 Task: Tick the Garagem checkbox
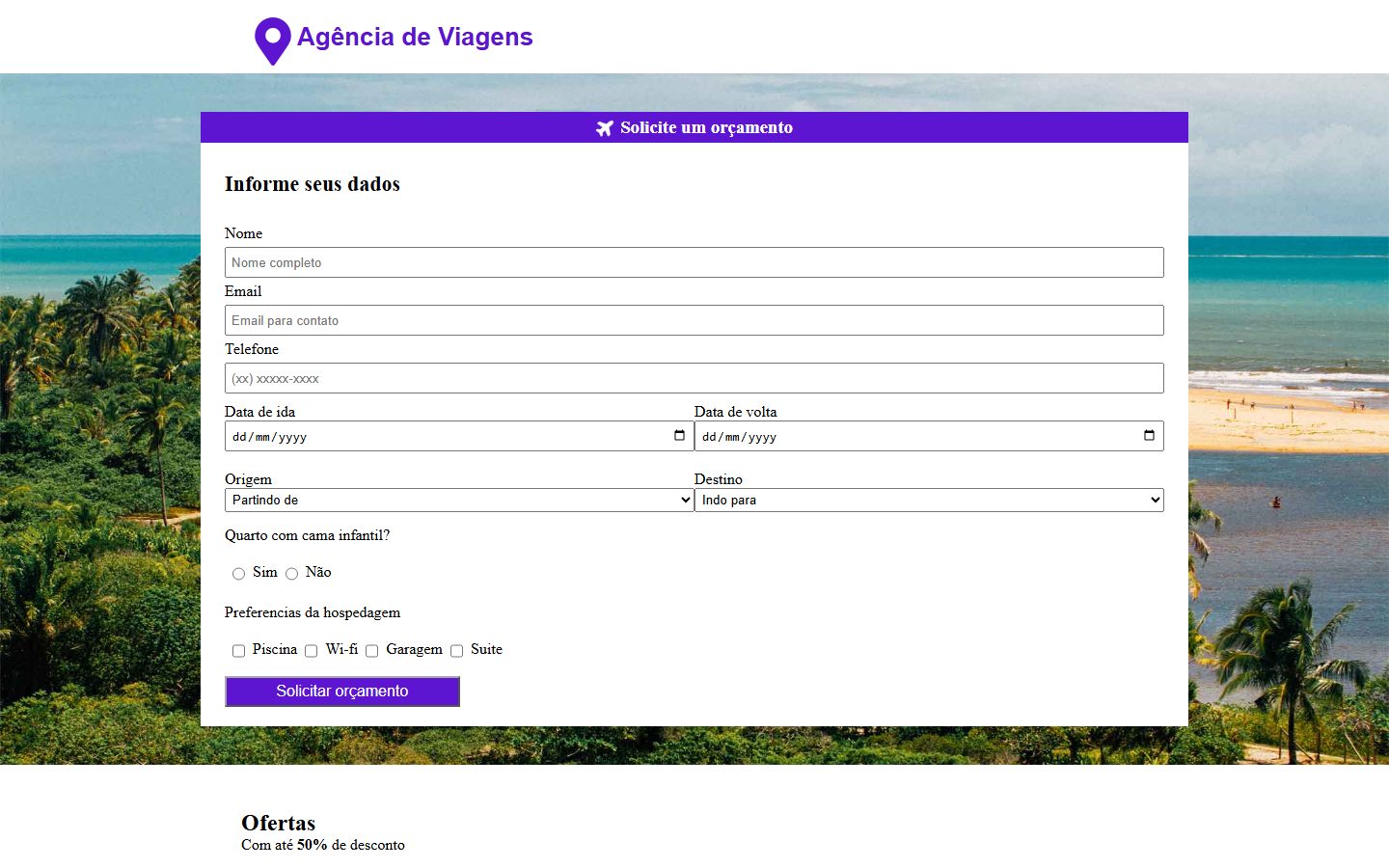371,651
